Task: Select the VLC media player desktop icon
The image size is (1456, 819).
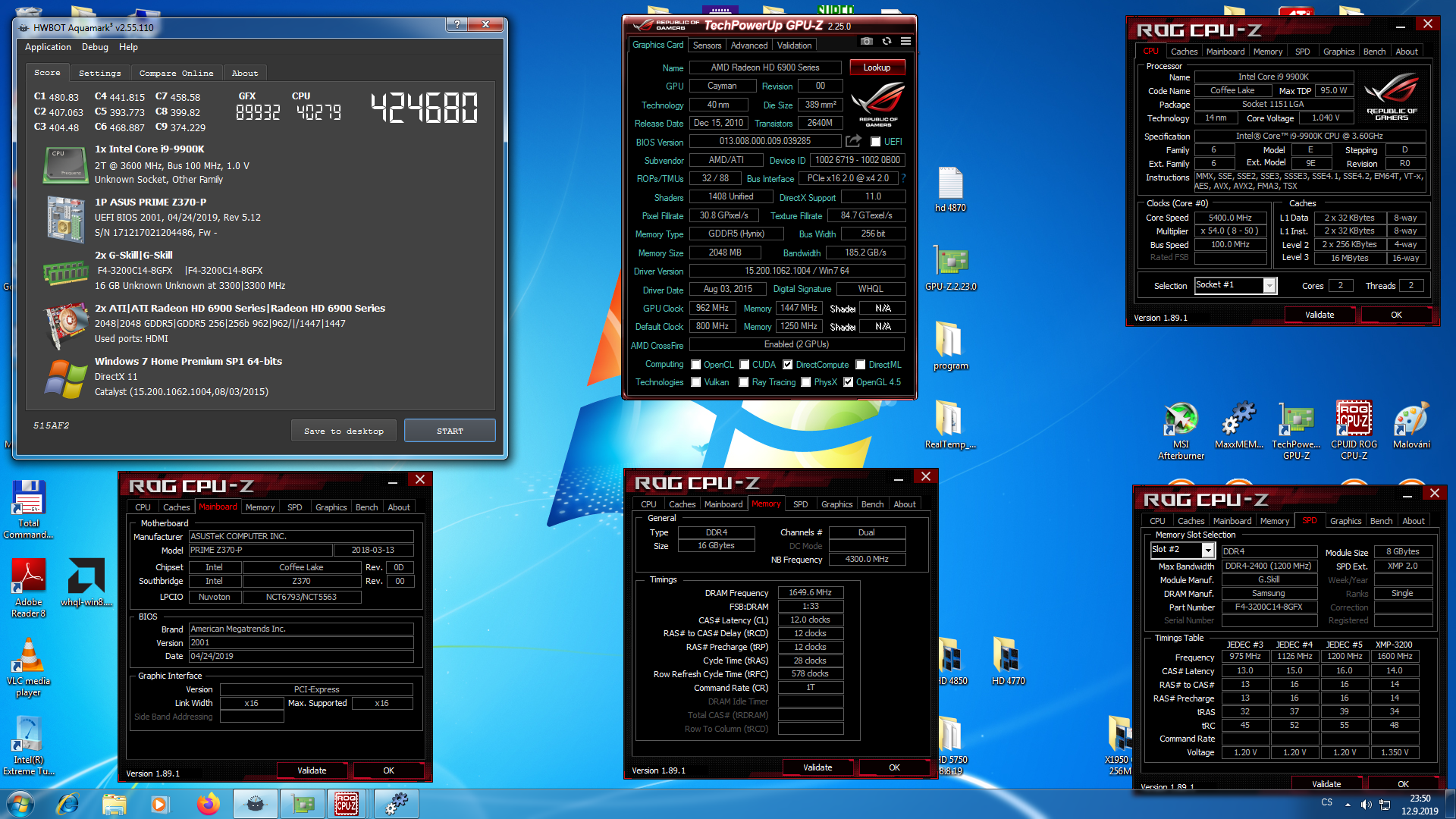Action: 28,667
